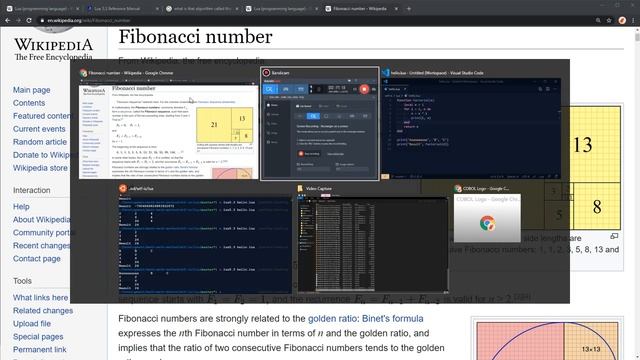The height and width of the screenshot is (360, 640).
Task: Click the Chrome back arrow
Action: [x=8, y=20]
